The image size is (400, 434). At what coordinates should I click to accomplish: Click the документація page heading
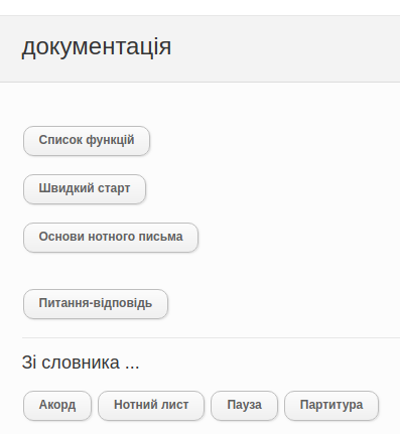click(x=96, y=47)
